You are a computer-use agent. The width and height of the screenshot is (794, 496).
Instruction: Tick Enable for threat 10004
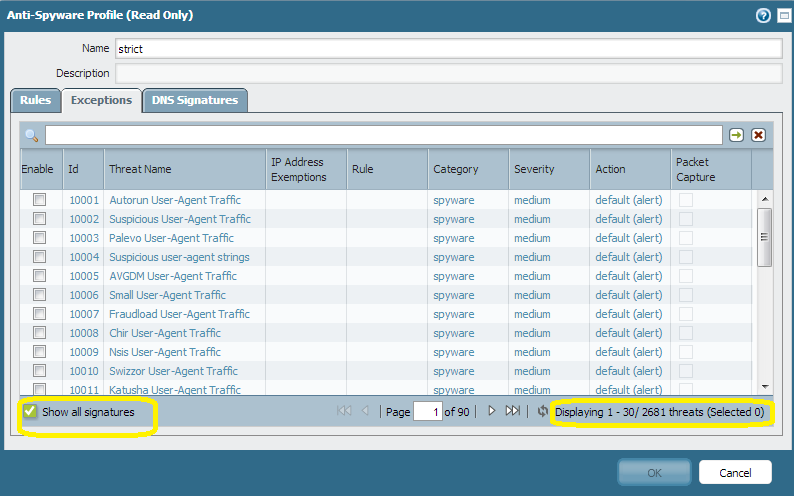[x=39, y=257]
